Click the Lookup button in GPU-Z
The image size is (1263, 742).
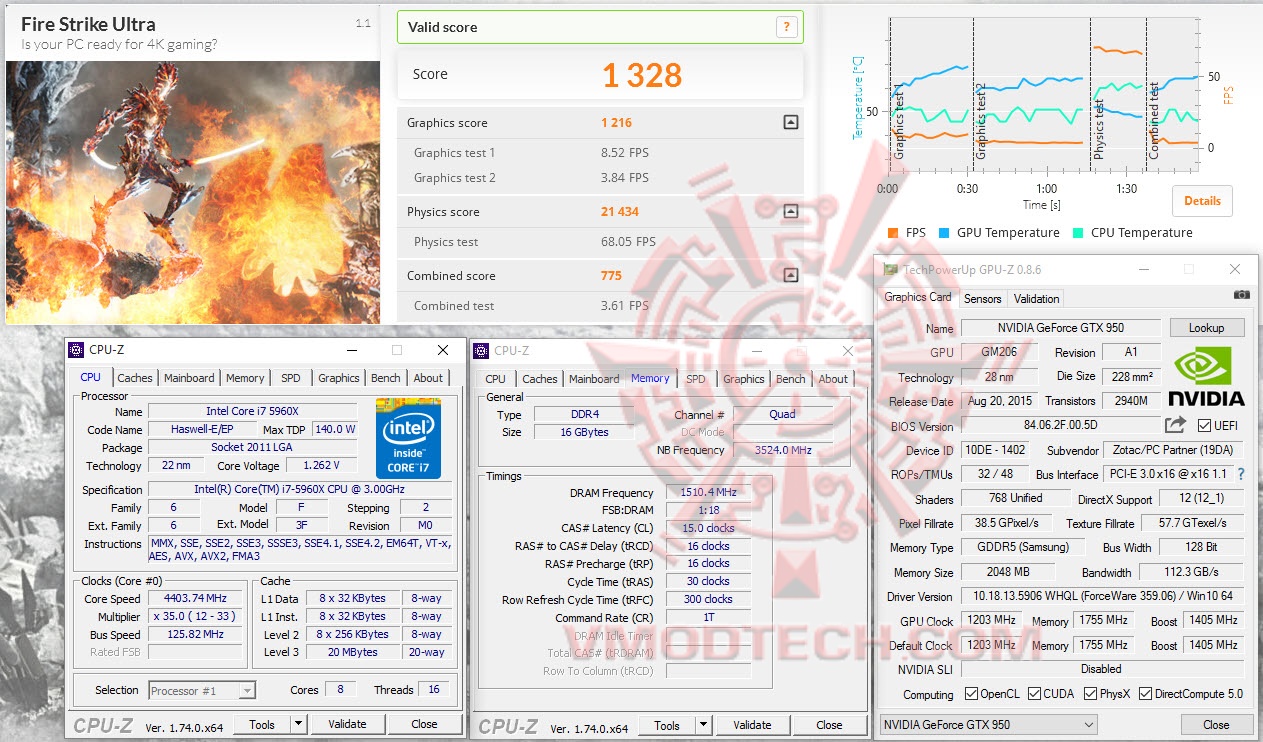point(1206,327)
